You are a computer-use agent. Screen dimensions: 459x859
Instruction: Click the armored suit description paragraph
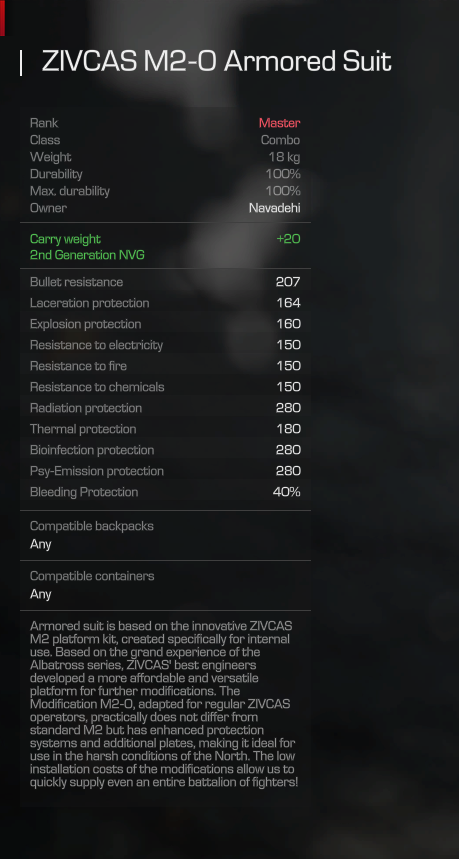pos(164,704)
